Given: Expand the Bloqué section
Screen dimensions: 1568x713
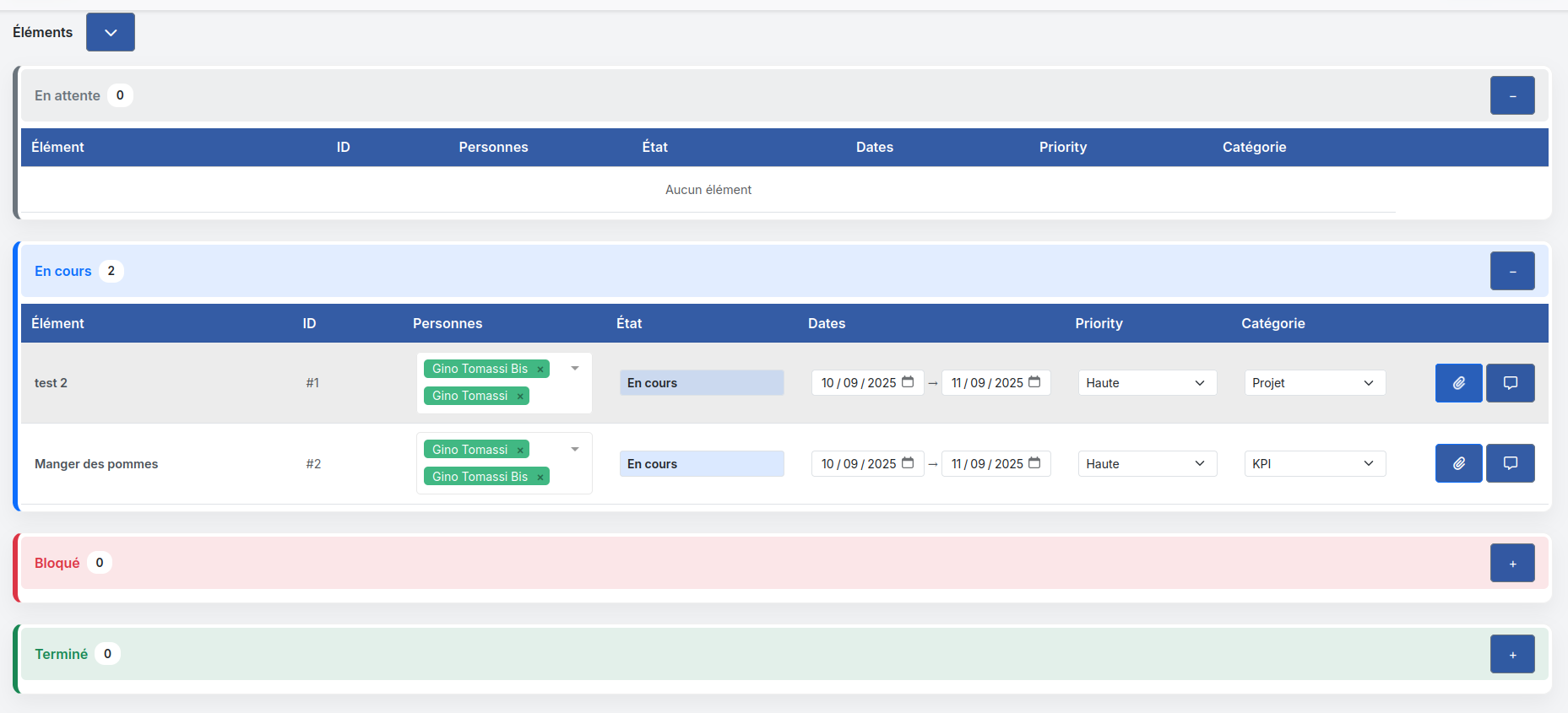Looking at the screenshot, I should click(x=1511, y=564).
